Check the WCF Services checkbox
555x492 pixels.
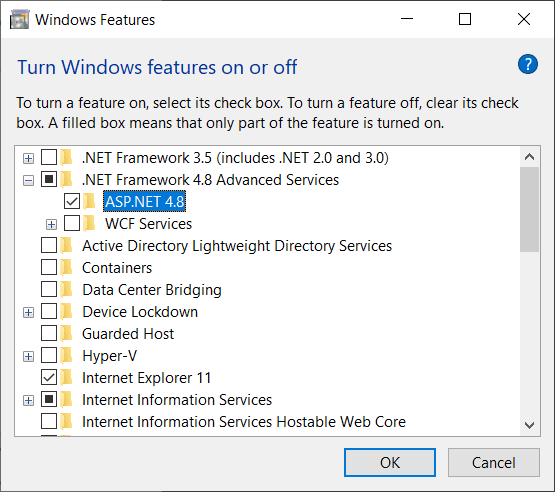point(72,224)
